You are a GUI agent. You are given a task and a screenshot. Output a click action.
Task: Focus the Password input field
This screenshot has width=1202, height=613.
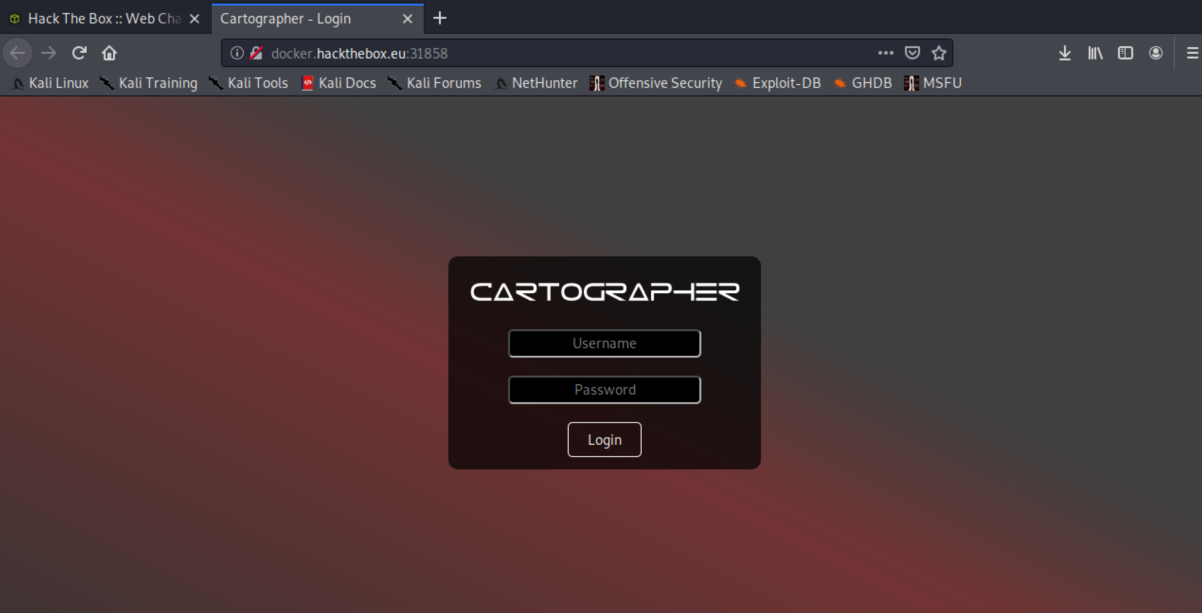pos(604,390)
